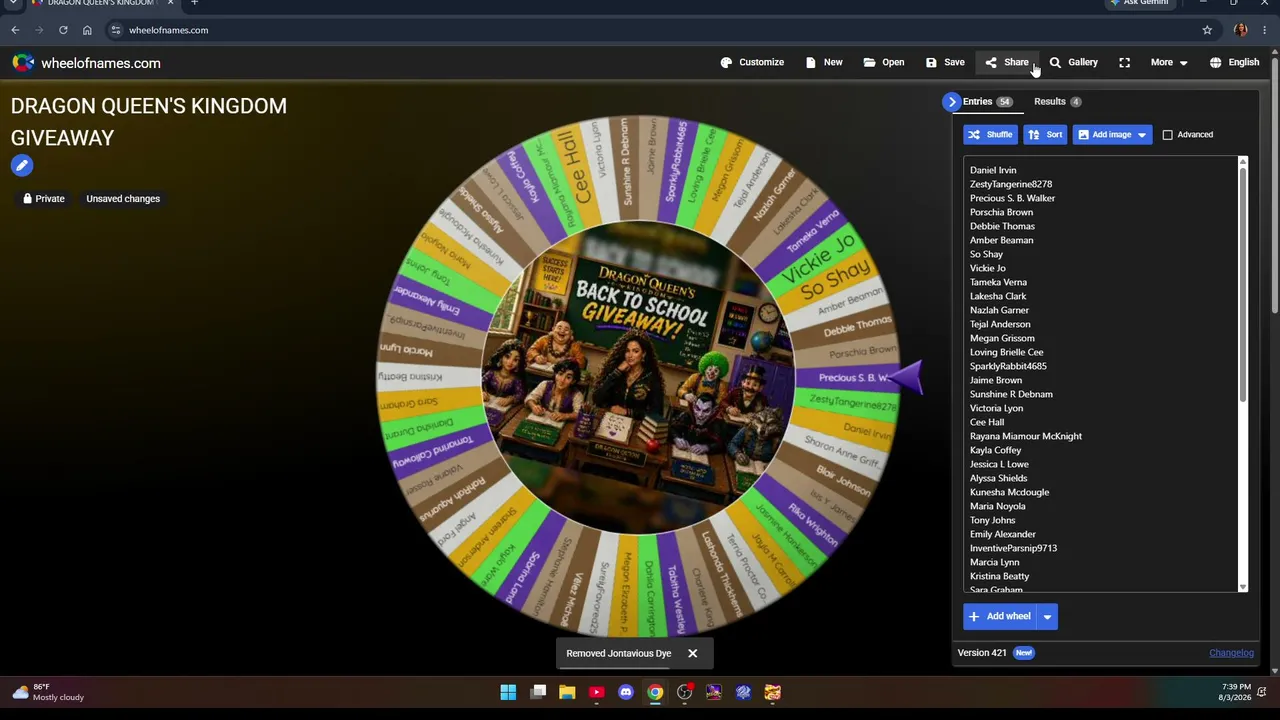
Task: Click the entry 'Precious S. B. Walker'
Action: click(1012, 198)
